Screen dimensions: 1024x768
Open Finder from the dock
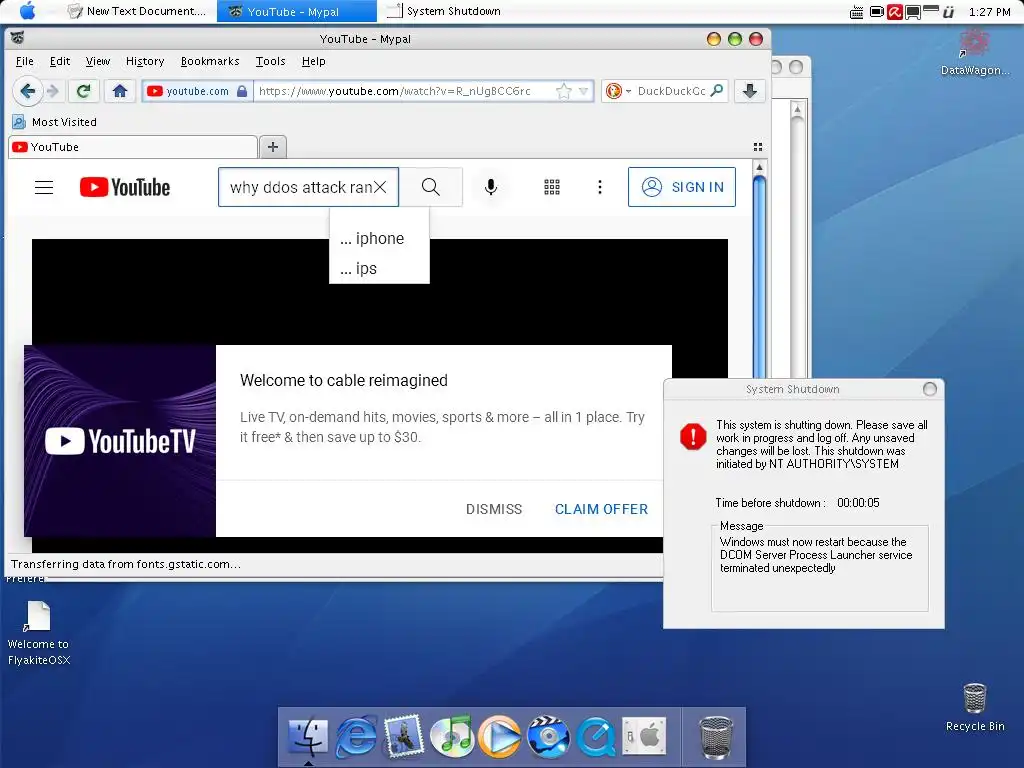(x=308, y=737)
